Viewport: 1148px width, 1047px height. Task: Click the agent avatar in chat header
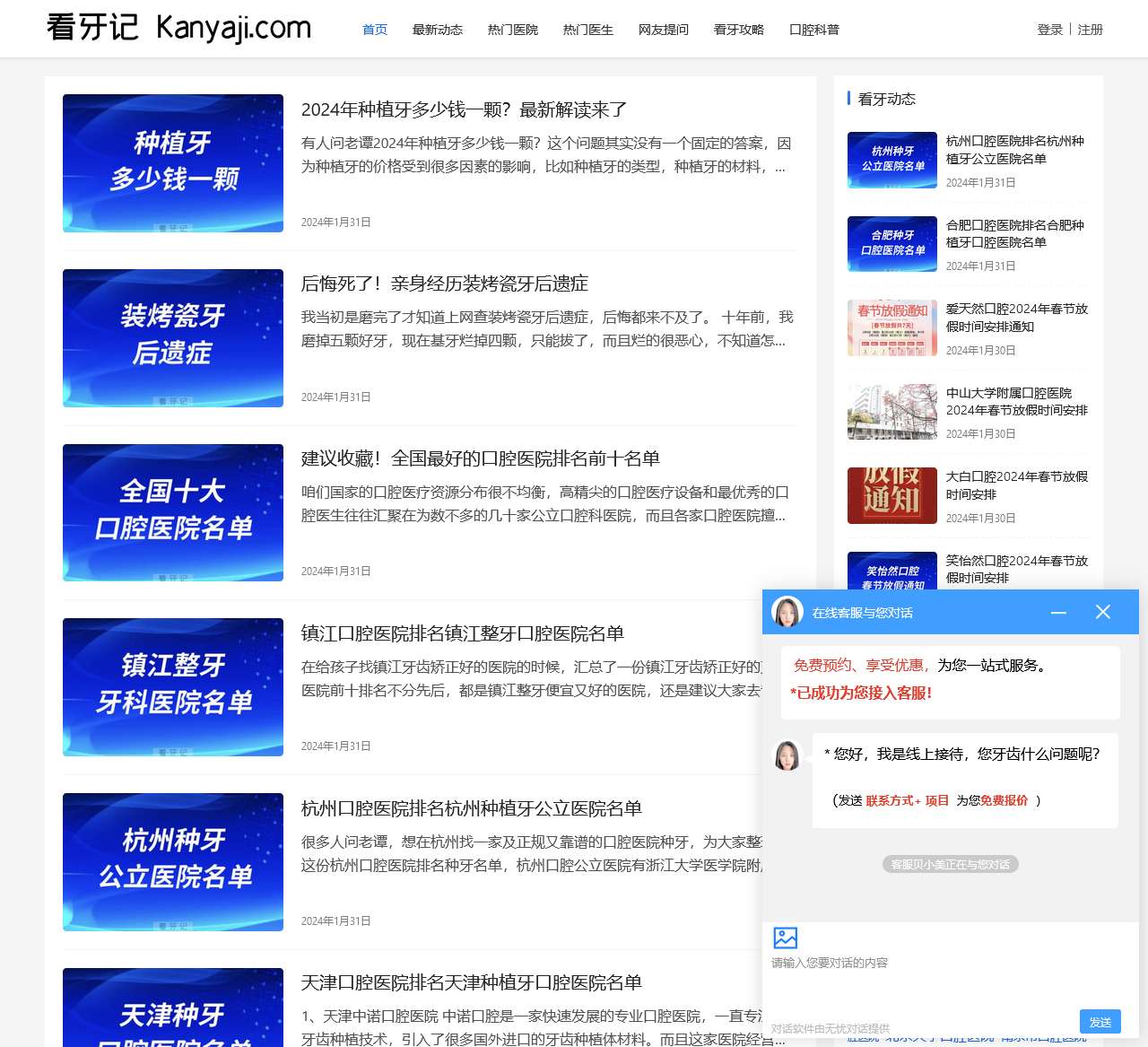point(787,613)
